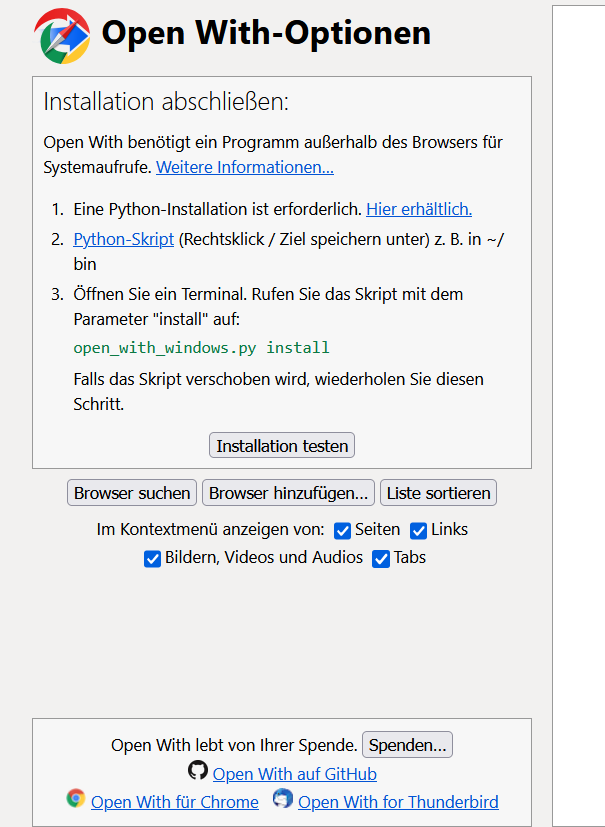
Task: Uncheck the Seiten checkbox
Action: click(x=342, y=531)
